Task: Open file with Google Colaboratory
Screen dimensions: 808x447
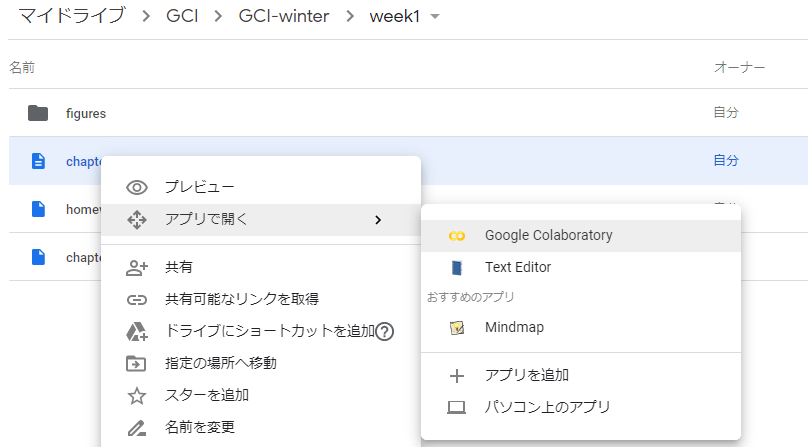Action: (x=581, y=236)
